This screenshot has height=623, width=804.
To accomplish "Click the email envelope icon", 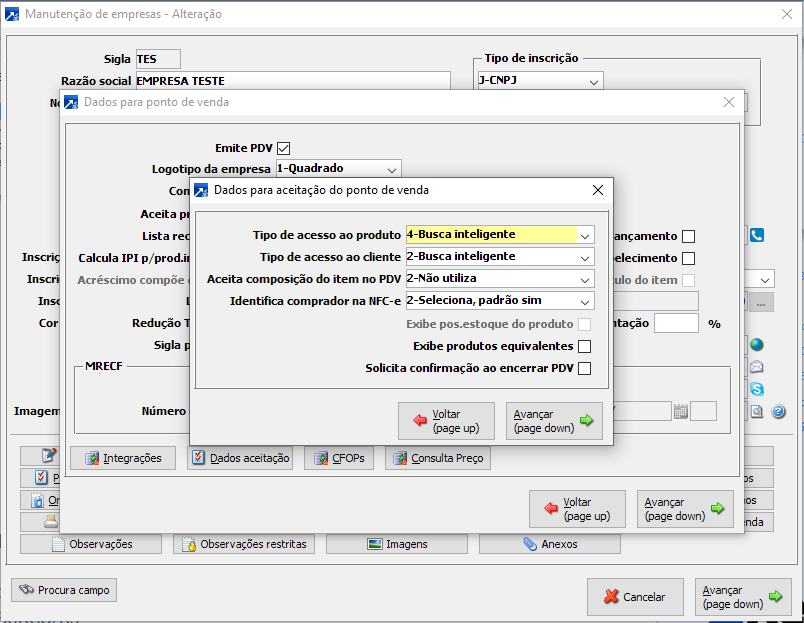I will click(x=757, y=367).
